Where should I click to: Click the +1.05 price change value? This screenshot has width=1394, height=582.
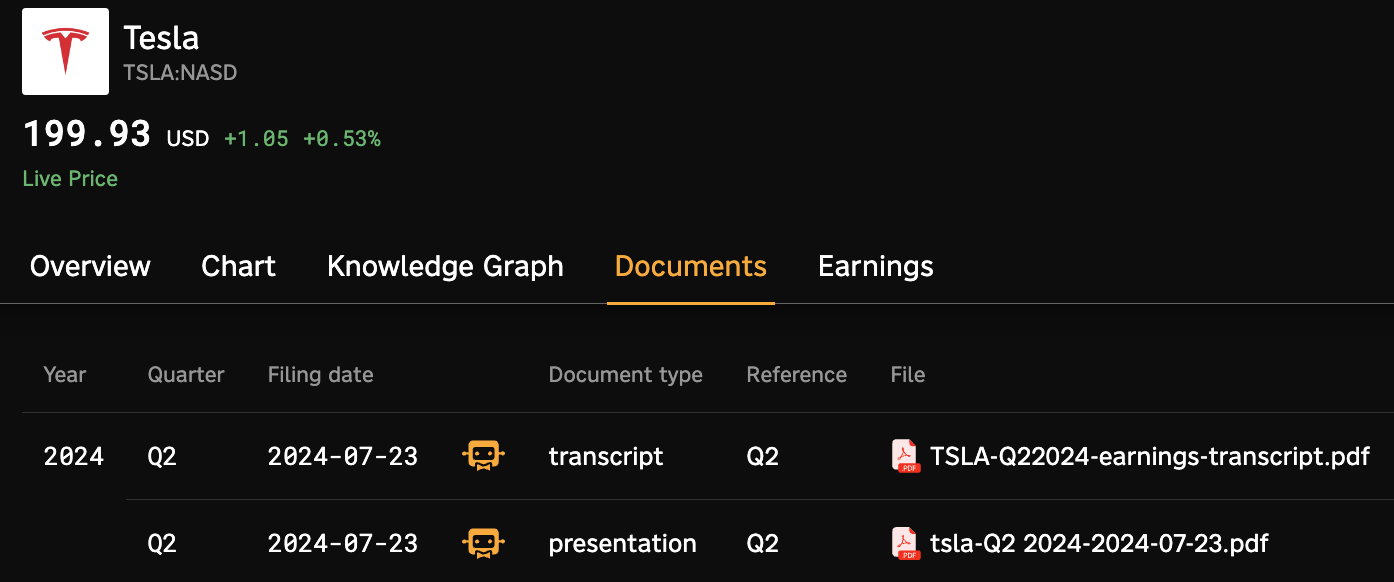point(256,139)
